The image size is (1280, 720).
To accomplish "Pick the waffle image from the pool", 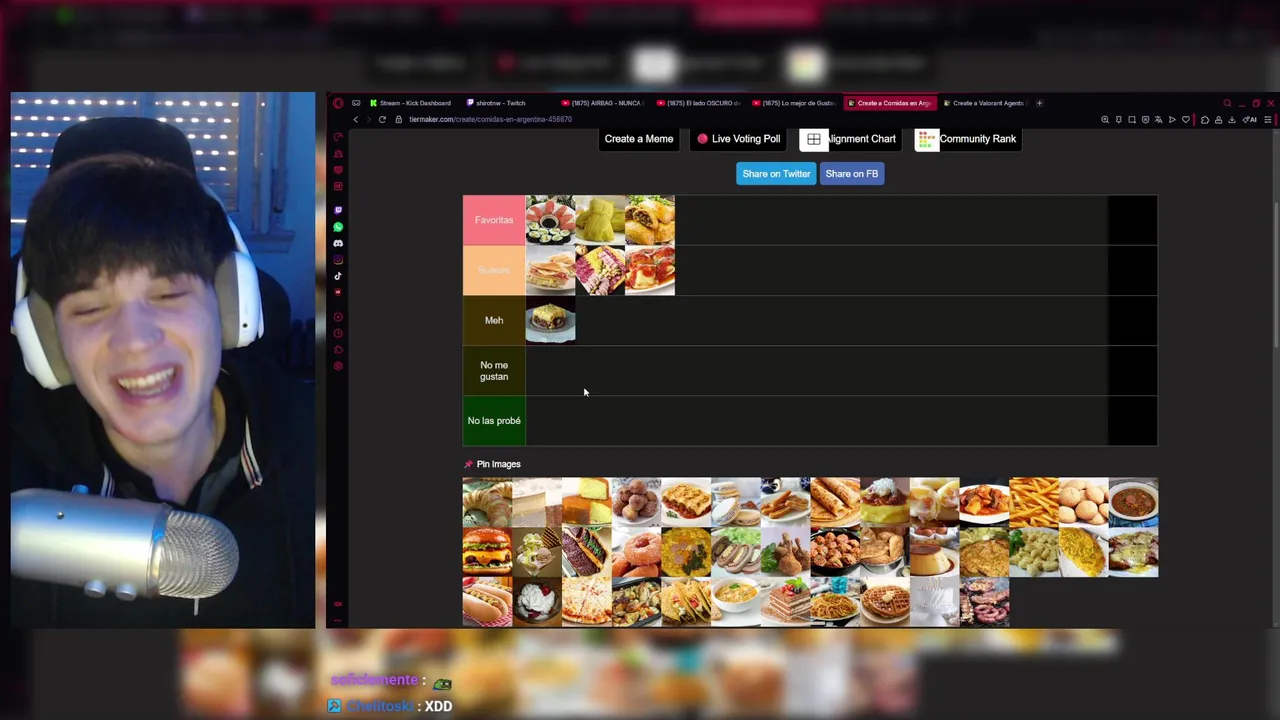I will pos(884,602).
